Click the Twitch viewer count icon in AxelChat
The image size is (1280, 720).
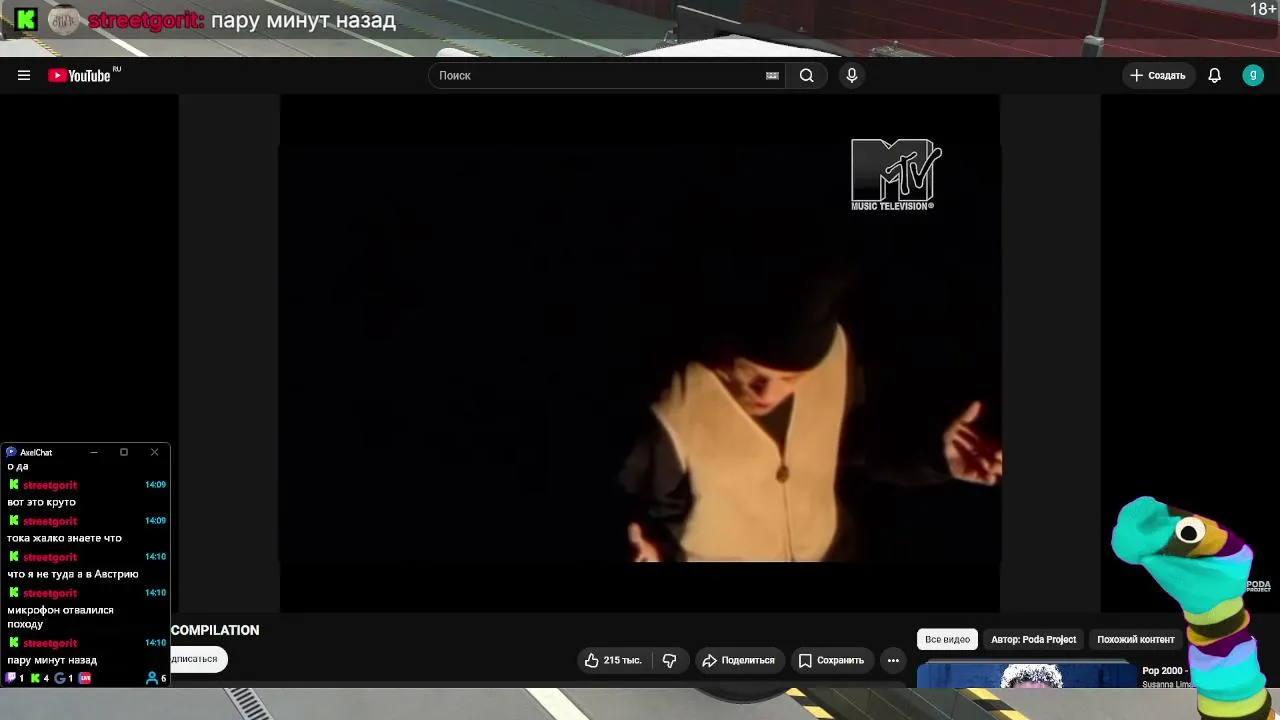click(x=11, y=678)
